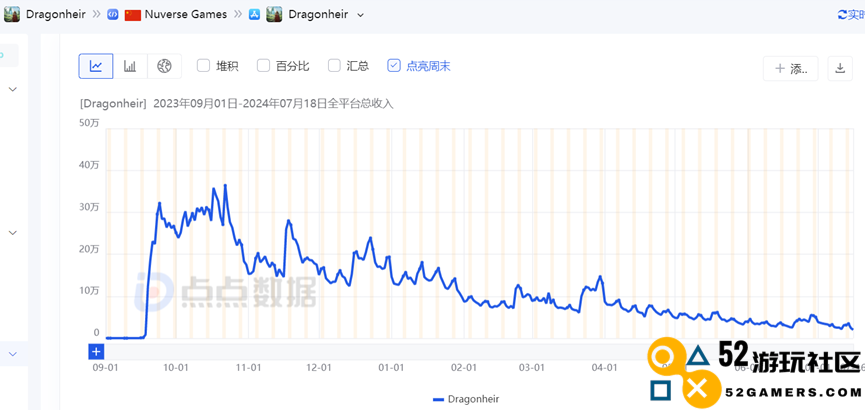Click the first Dragonheir game icon in breadcrumb
The width and height of the screenshot is (865, 410).
pos(12,14)
